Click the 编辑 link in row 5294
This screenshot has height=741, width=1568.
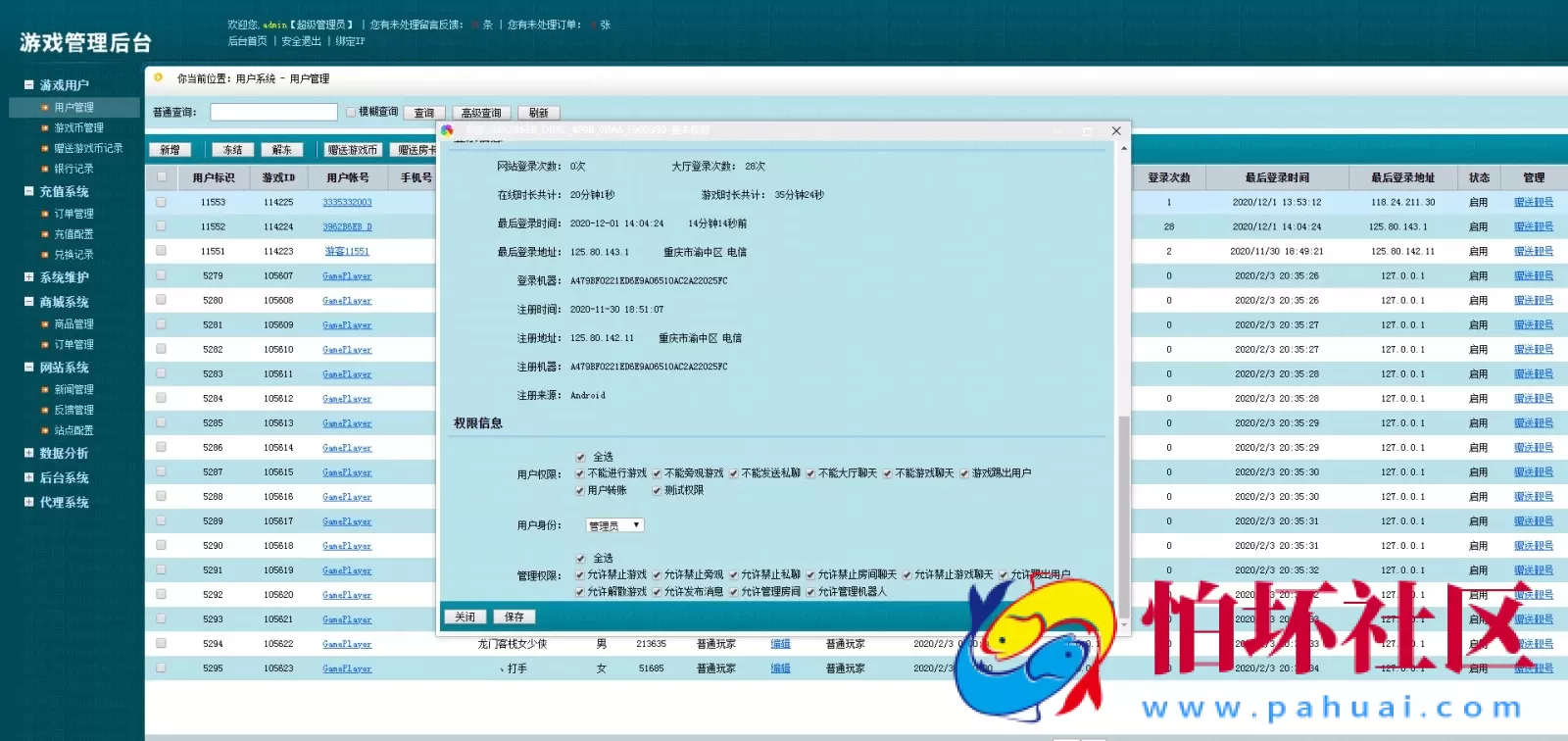tap(780, 644)
